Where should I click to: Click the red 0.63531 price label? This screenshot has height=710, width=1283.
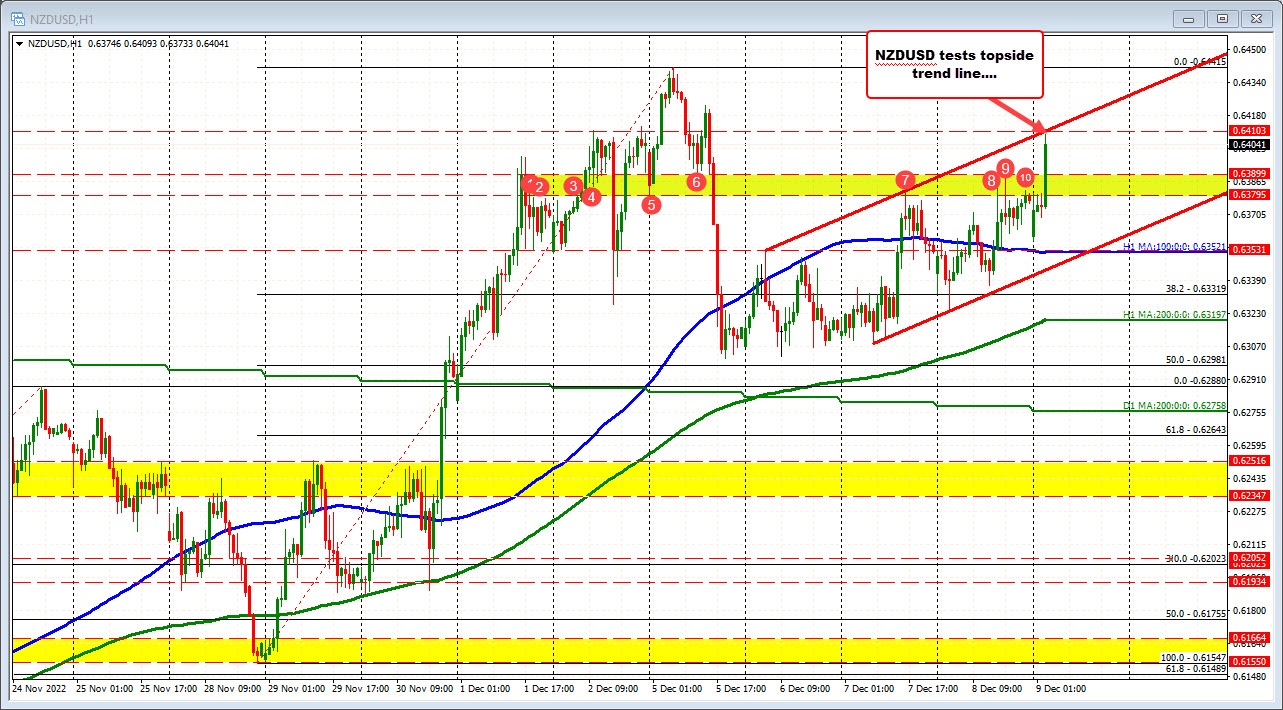(x=1249, y=249)
